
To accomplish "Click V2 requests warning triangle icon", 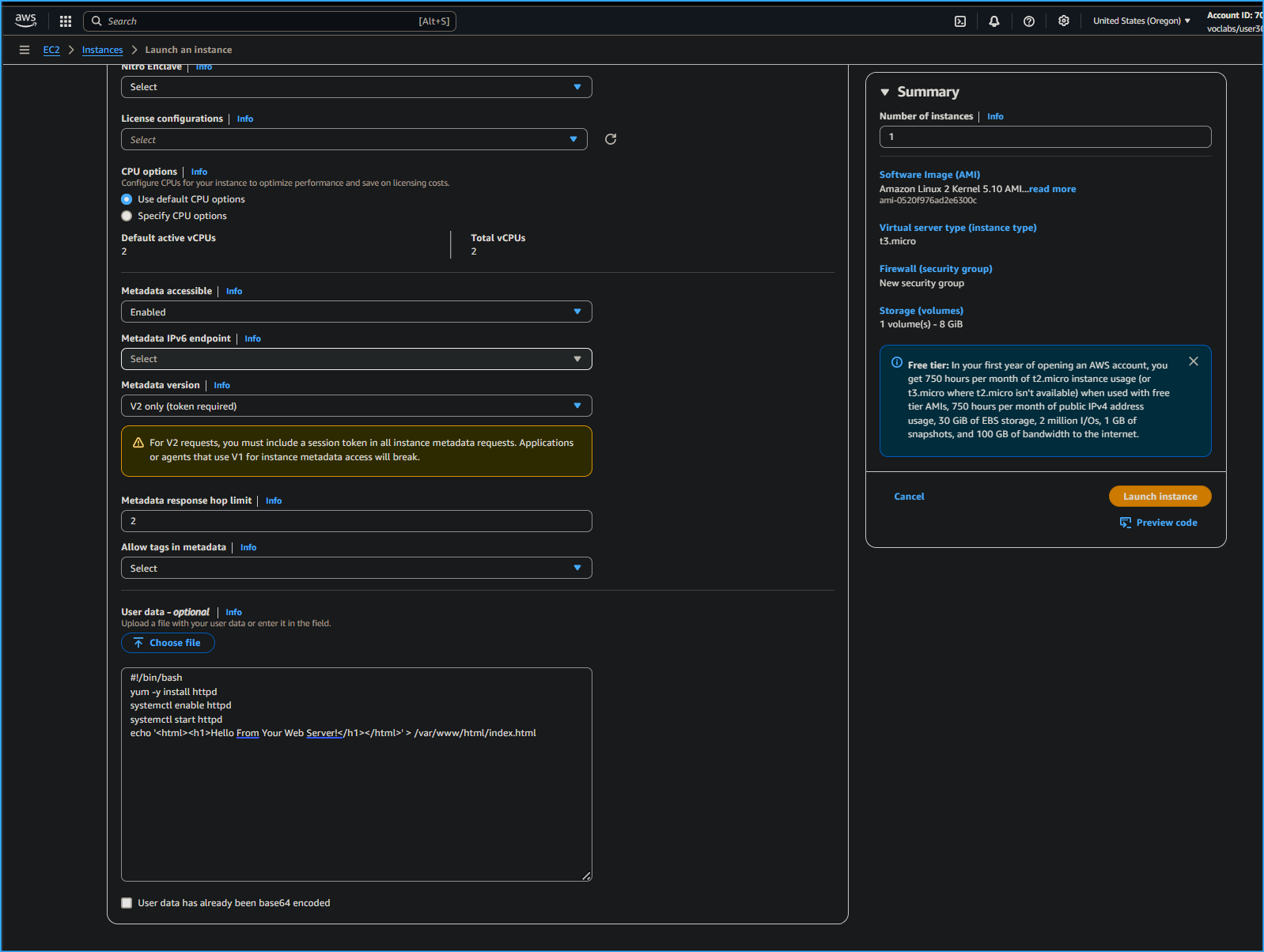I will coord(138,443).
